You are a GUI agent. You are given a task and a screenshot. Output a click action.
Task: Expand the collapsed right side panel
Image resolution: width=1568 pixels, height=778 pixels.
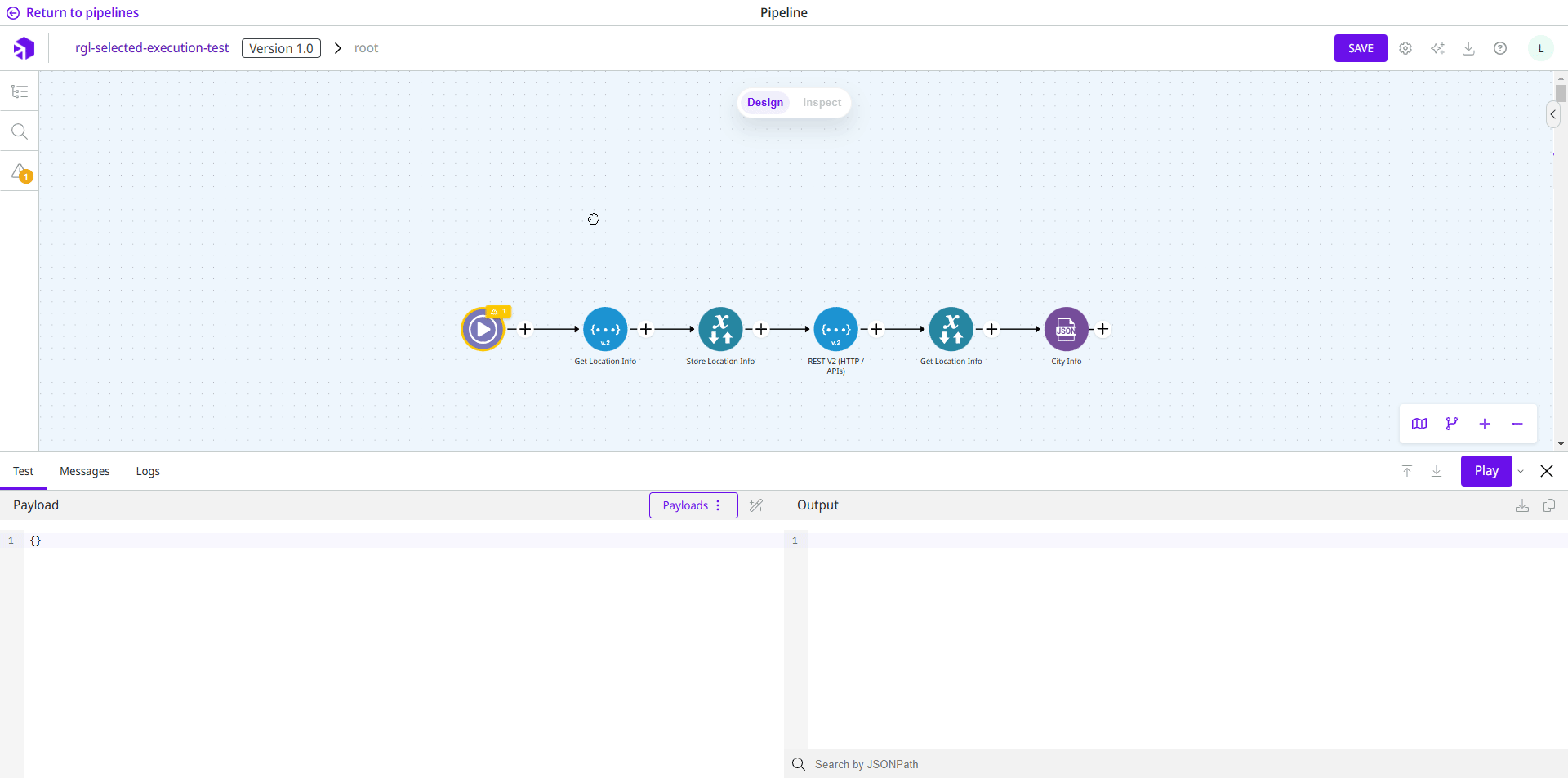(x=1552, y=114)
